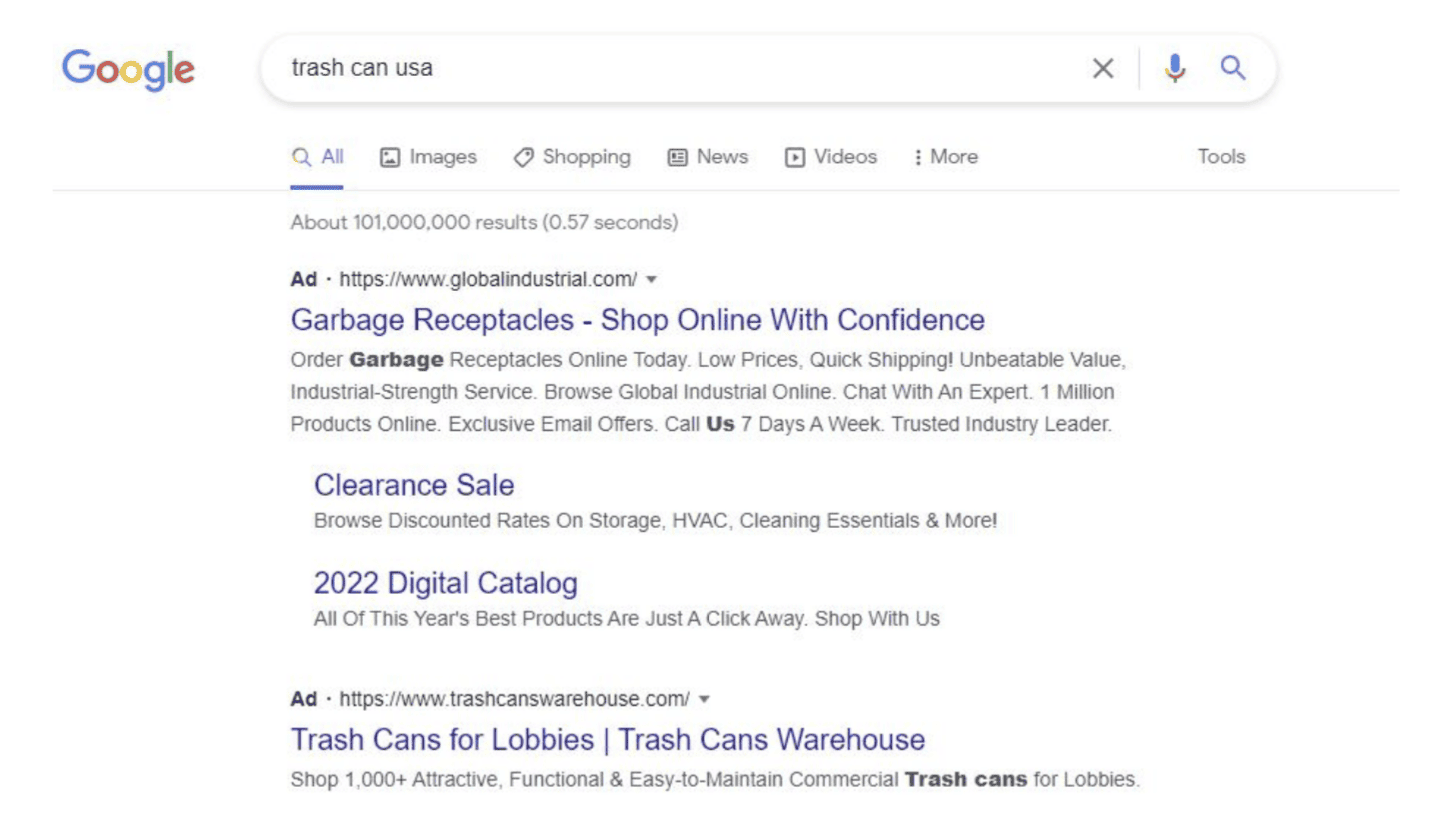Open 'Trash Cans for Lobbies | Trash Cans Warehouse'

(607, 740)
